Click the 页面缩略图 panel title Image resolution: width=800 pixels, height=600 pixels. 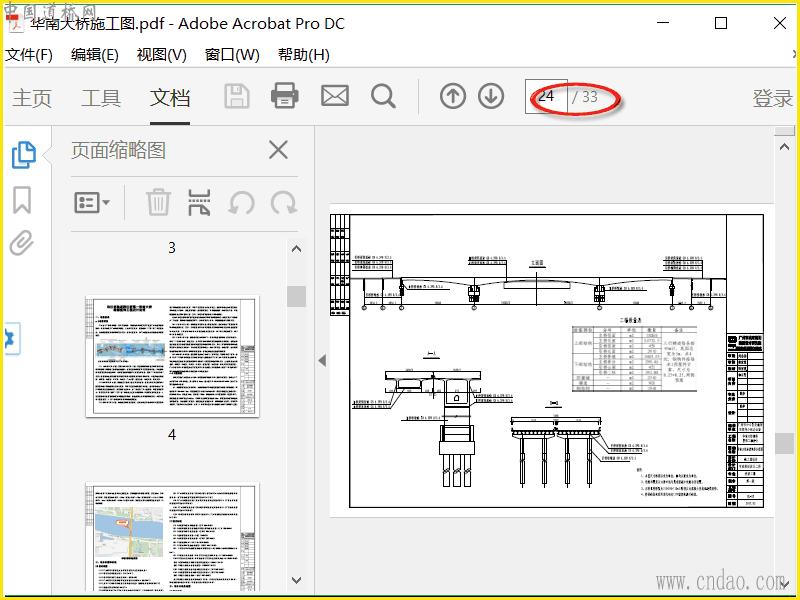pos(118,151)
